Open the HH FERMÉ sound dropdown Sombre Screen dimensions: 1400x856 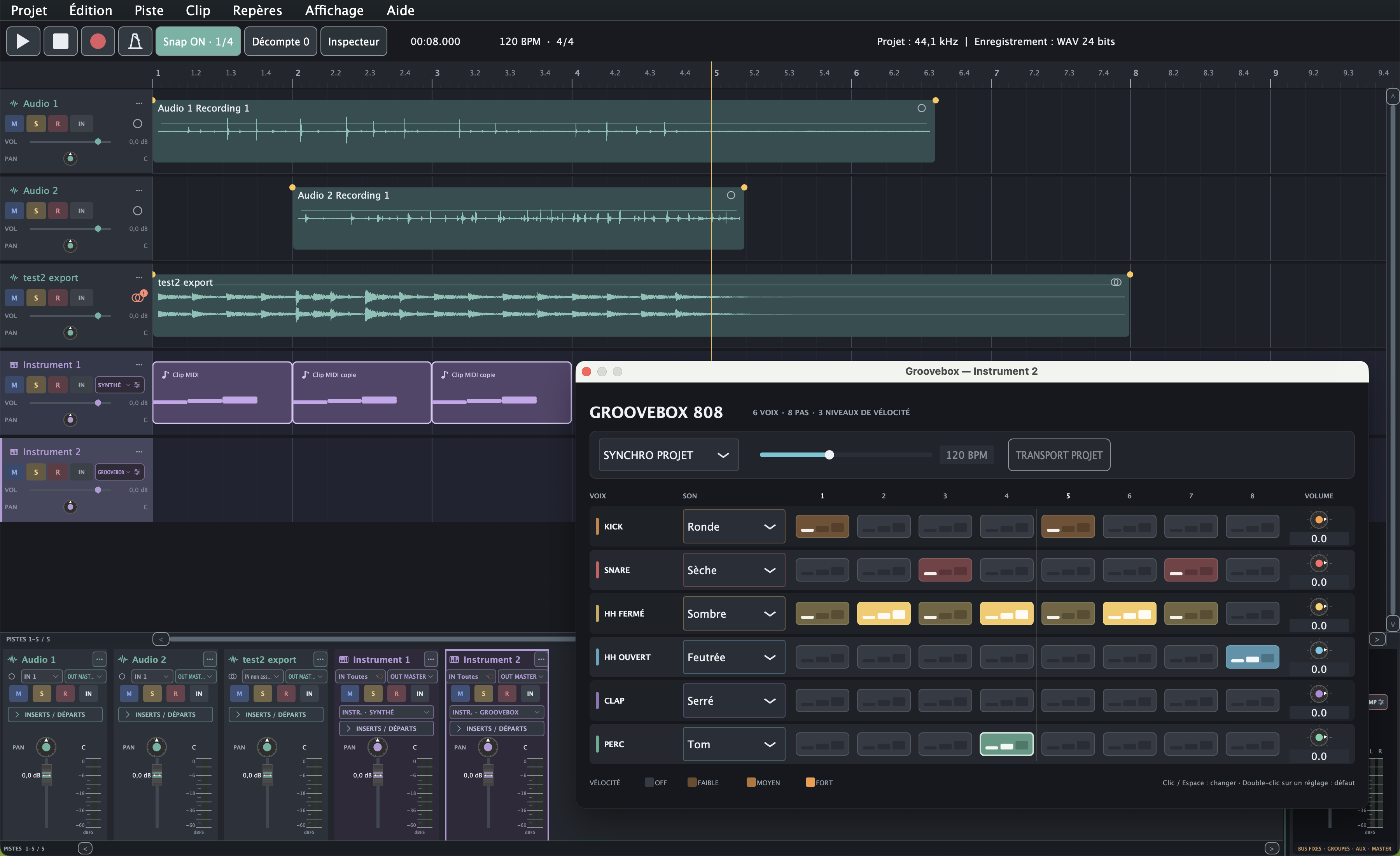coord(733,613)
